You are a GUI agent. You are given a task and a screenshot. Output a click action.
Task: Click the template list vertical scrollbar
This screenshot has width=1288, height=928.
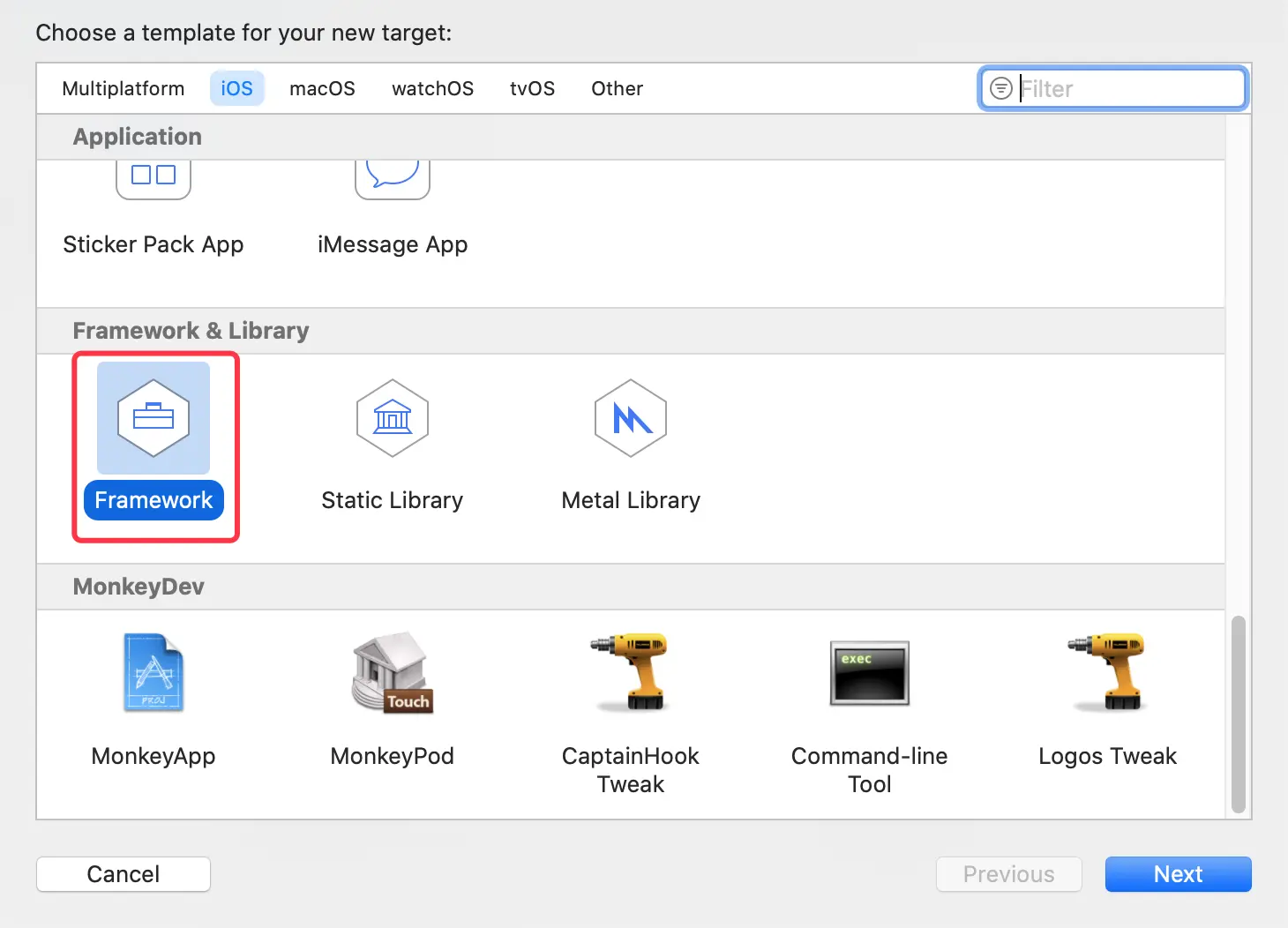(1239, 715)
